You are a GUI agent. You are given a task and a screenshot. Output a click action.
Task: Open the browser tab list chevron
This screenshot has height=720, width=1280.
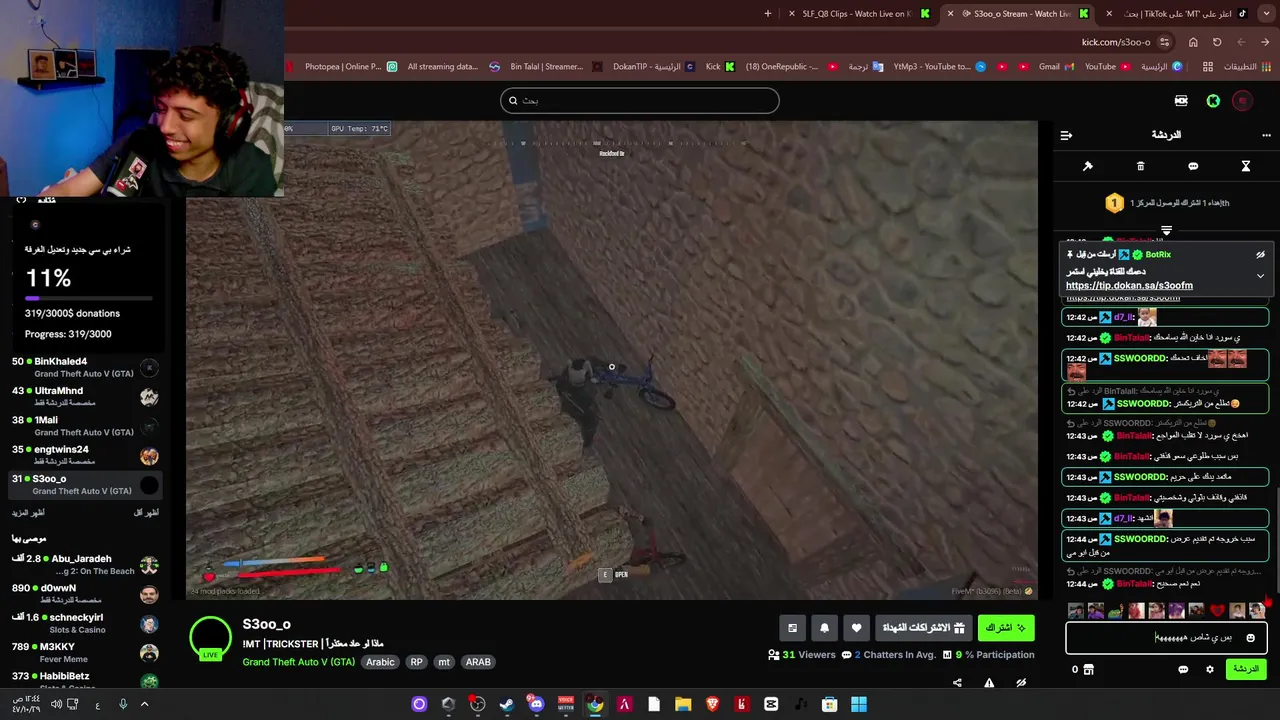coord(1268,14)
